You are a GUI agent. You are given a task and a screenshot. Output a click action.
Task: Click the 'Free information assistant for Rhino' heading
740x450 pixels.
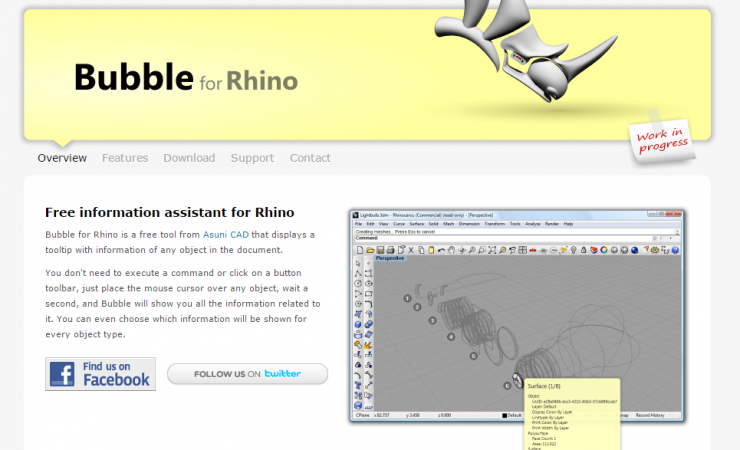pos(169,212)
